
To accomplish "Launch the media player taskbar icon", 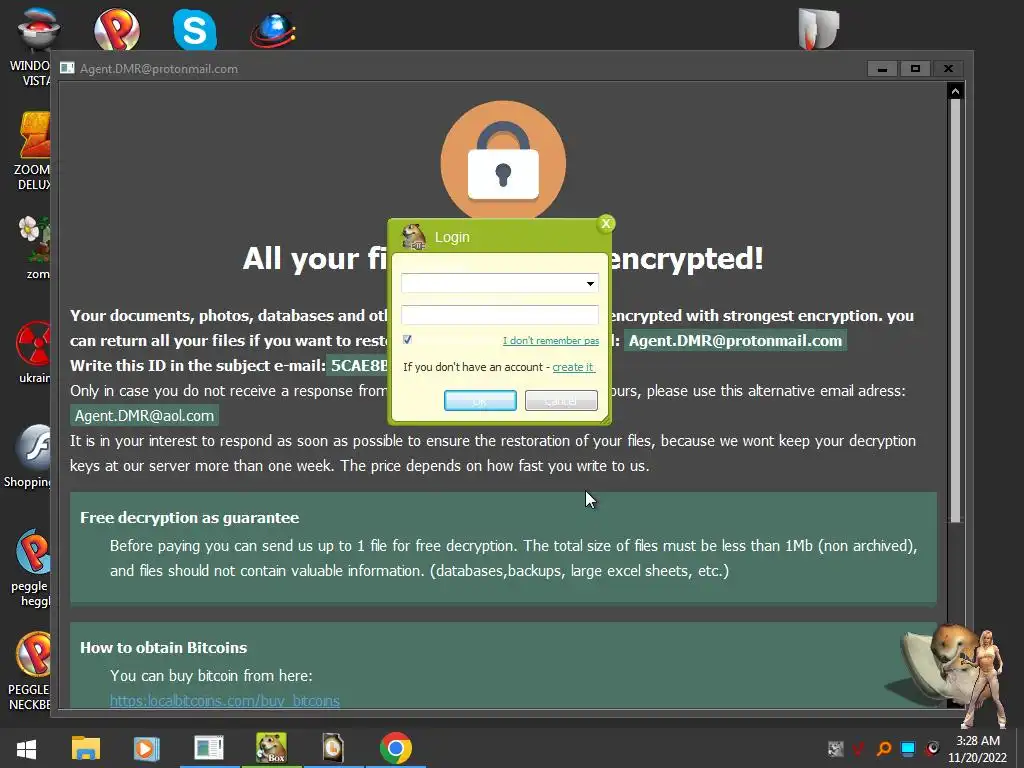I will pos(146,748).
